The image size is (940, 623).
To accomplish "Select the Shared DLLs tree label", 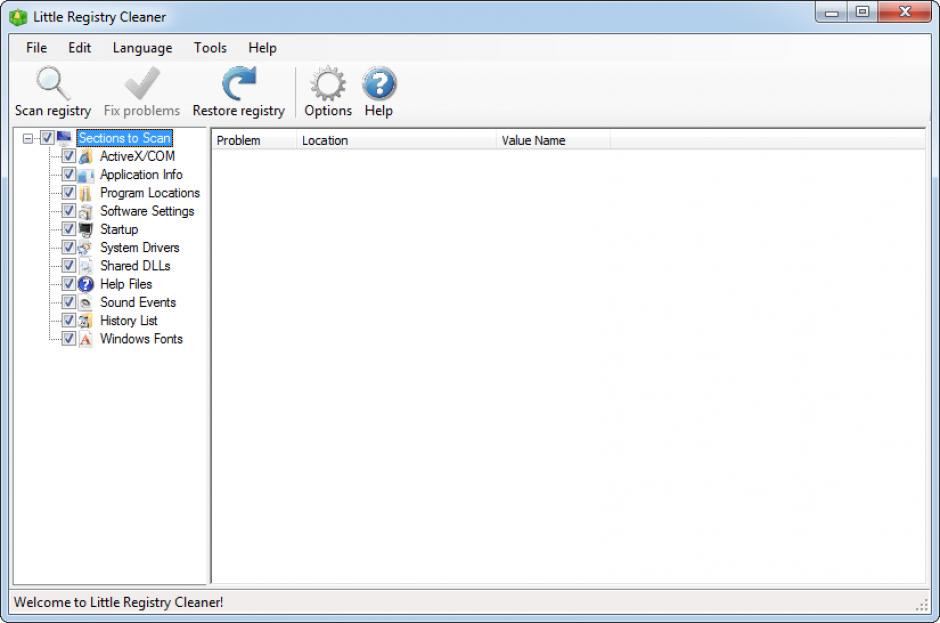I will (x=135, y=266).
